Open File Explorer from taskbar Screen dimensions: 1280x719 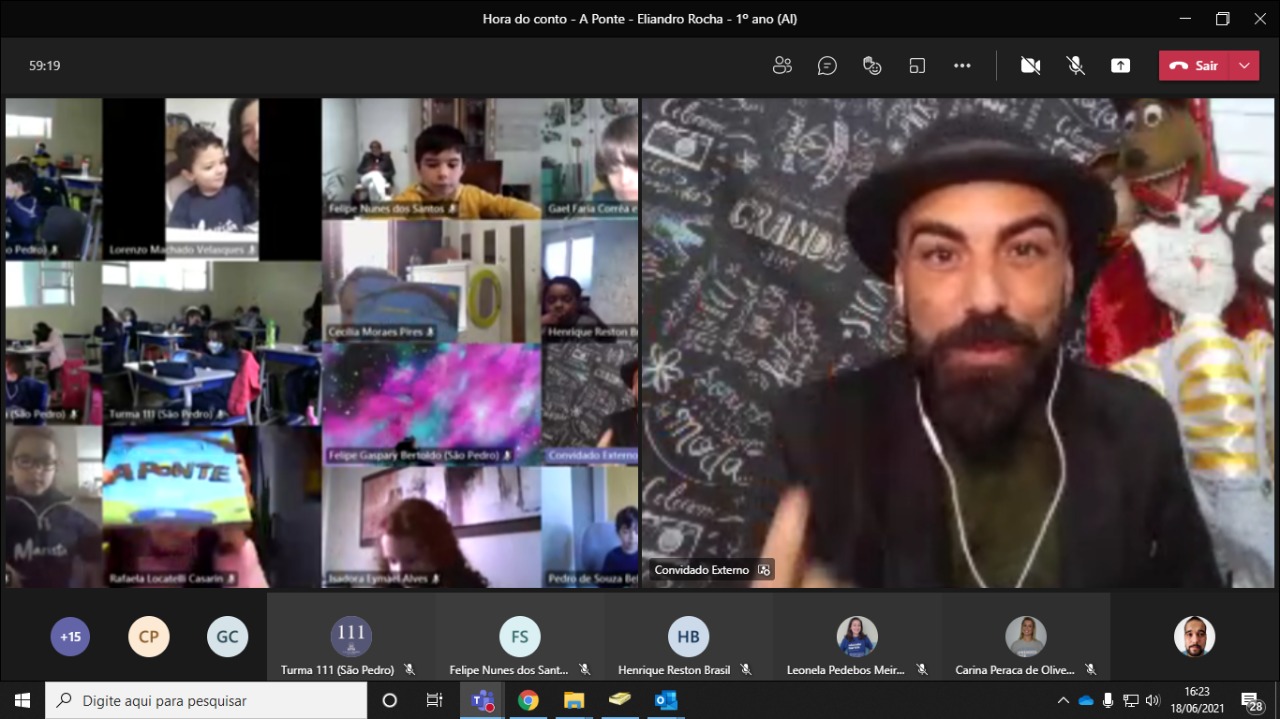click(x=574, y=700)
